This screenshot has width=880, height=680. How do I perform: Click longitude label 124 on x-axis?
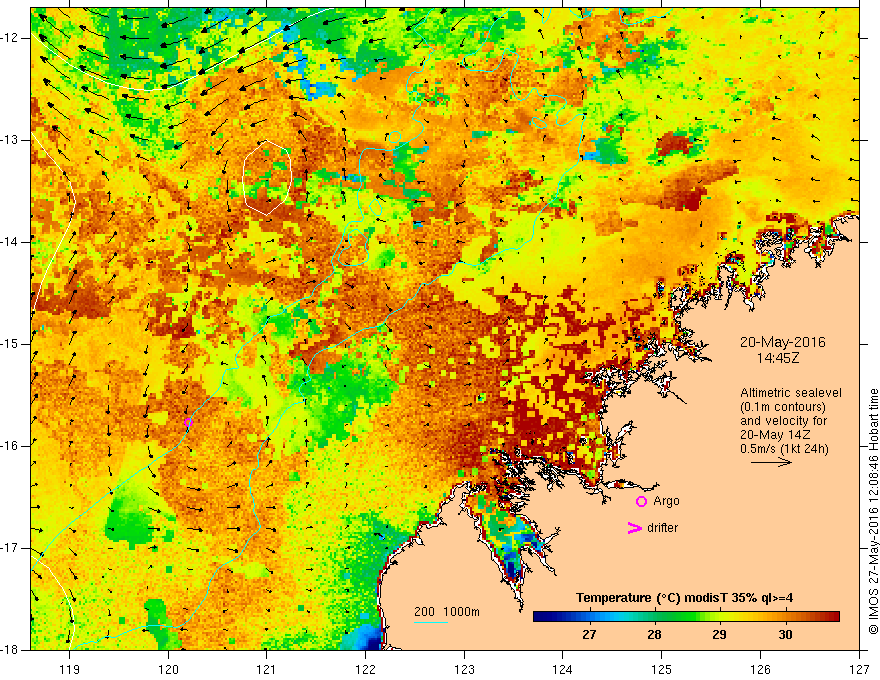(x=563, y=669)
